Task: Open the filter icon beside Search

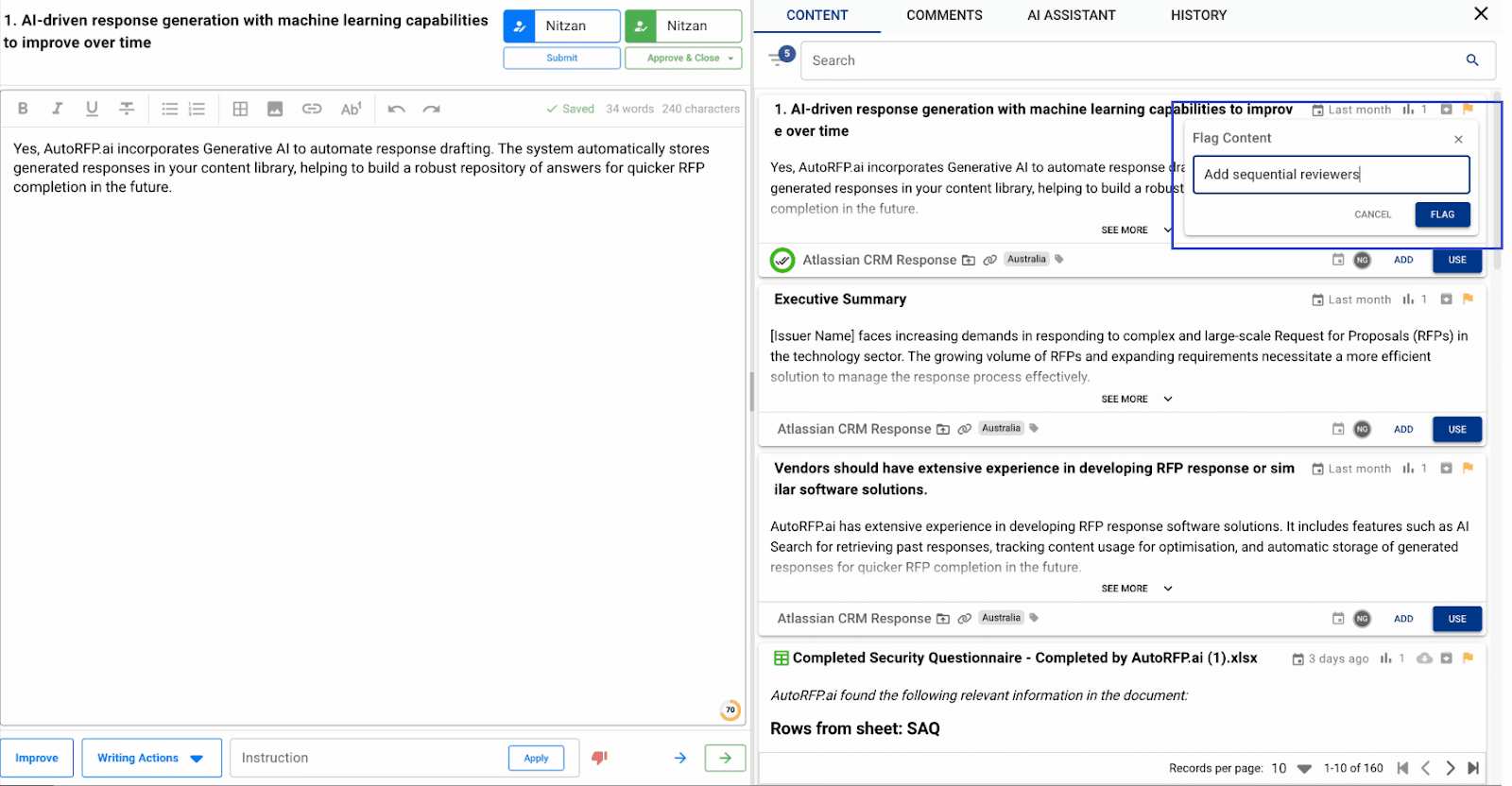Action: click(777, 60)
